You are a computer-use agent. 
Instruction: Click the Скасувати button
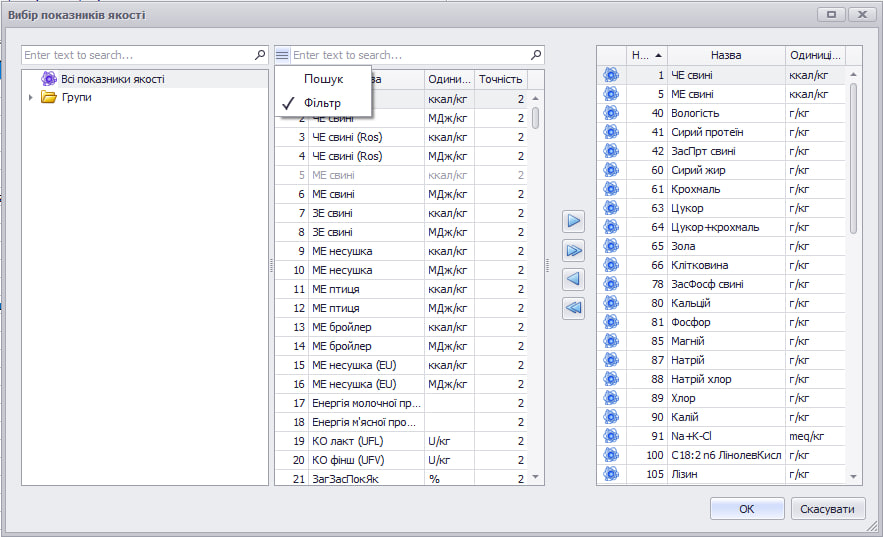pyautogui.click(x=827, y=509)
